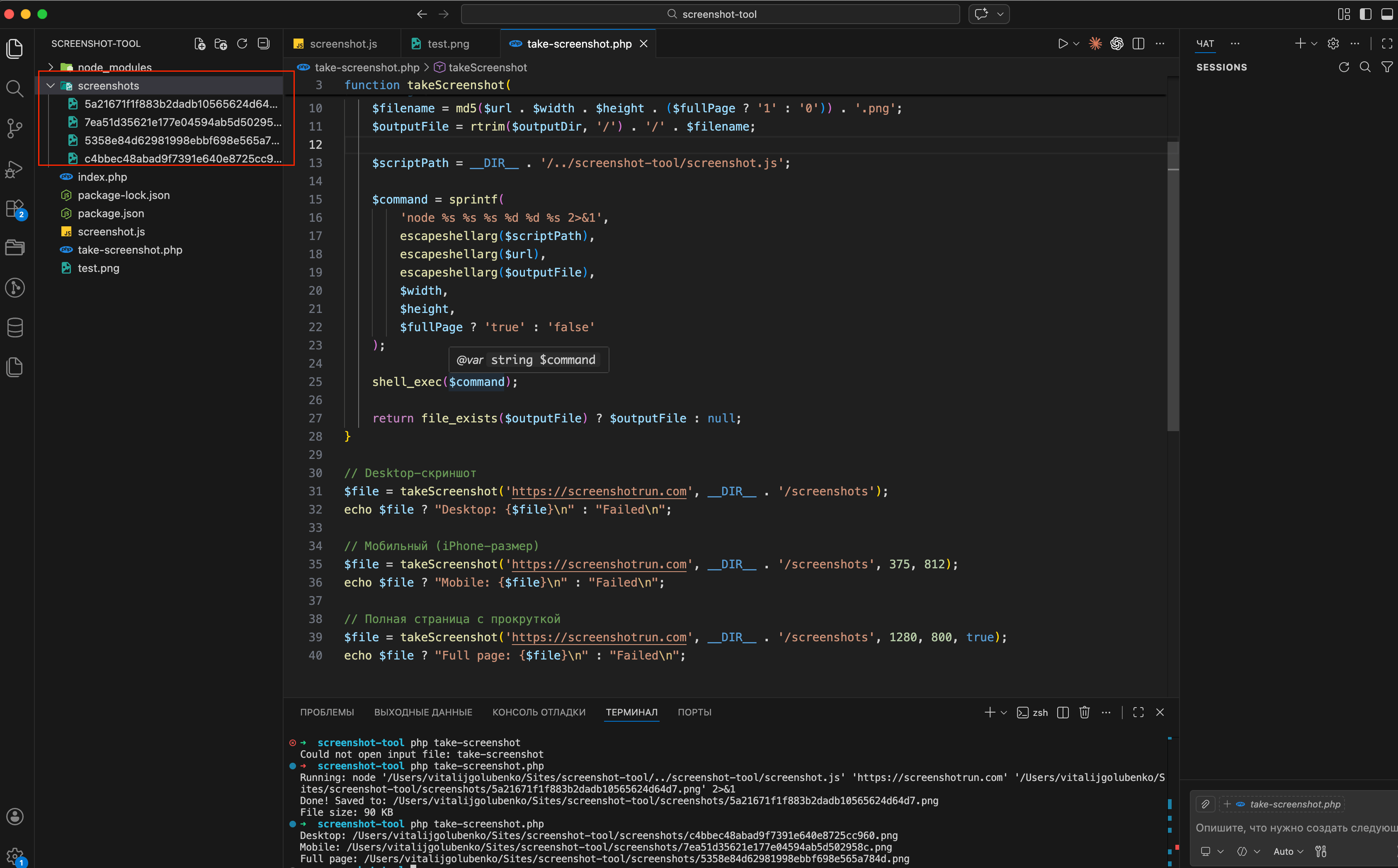Click the screenshot-tool command center search field
Image resolution: width=1398 pixels, height=868 pixels.
pyautogui.click(x=710, y=14)
